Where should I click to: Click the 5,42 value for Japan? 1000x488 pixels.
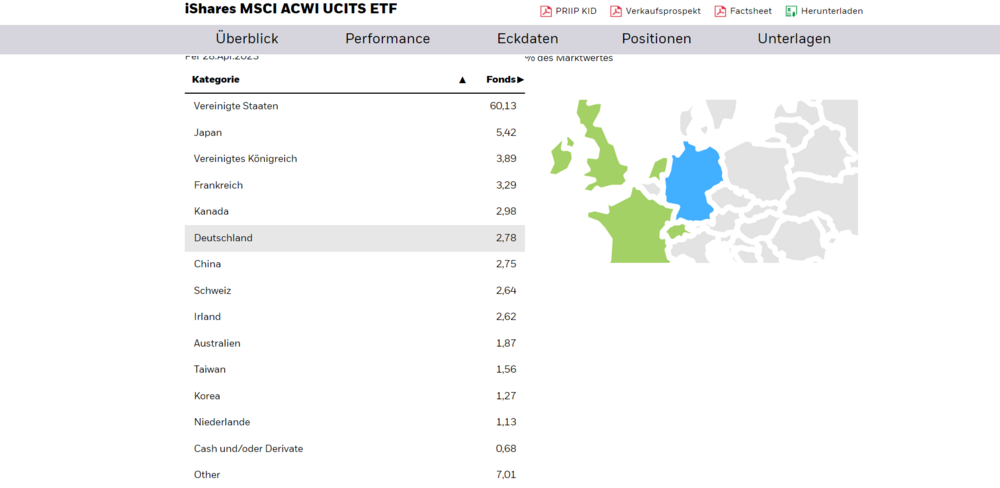(x=506, y=133)
